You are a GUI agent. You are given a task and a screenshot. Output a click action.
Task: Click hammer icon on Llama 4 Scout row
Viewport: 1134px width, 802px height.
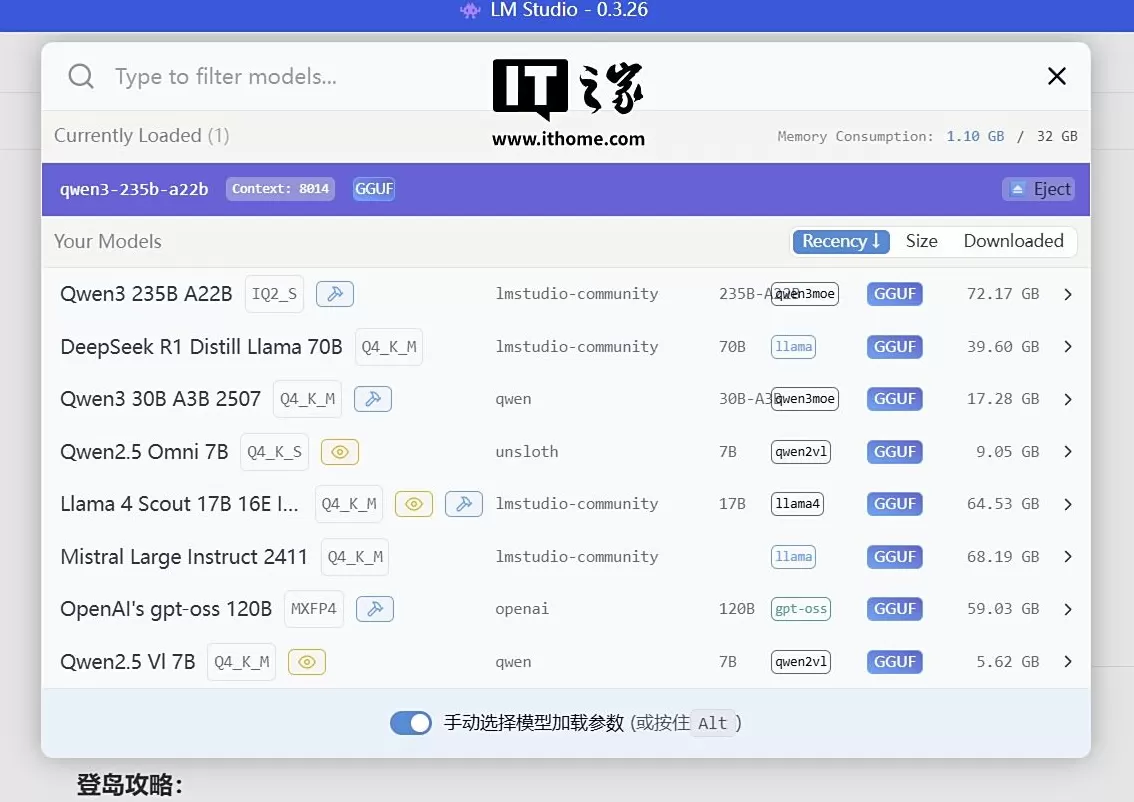tap(464, 504)
